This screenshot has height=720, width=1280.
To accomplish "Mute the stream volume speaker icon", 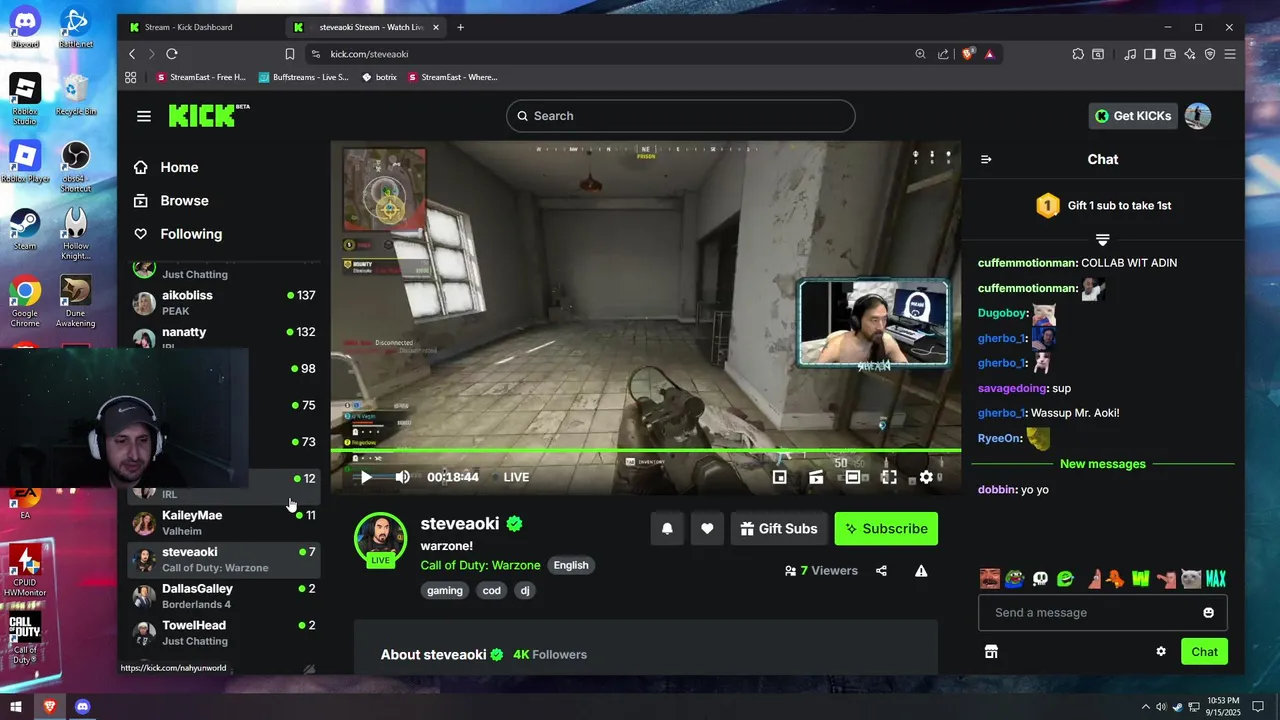I will point(402,477).
